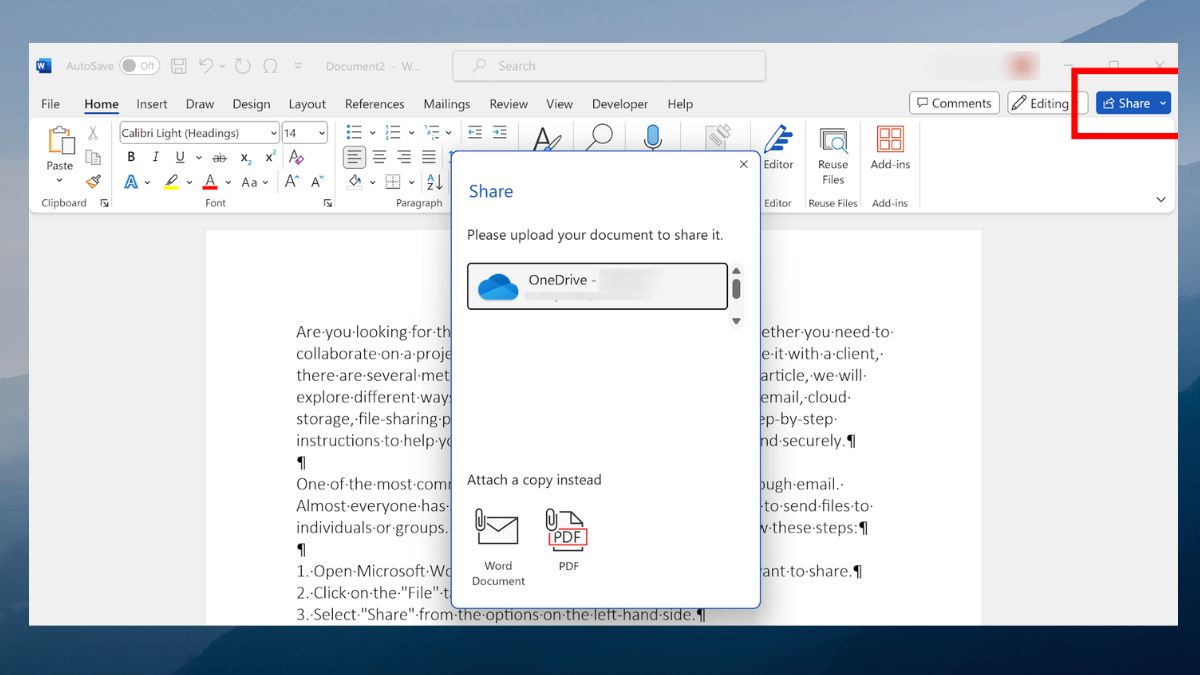Open the Add-ins gallery
1200x675 pixels.
coord(890,148)
